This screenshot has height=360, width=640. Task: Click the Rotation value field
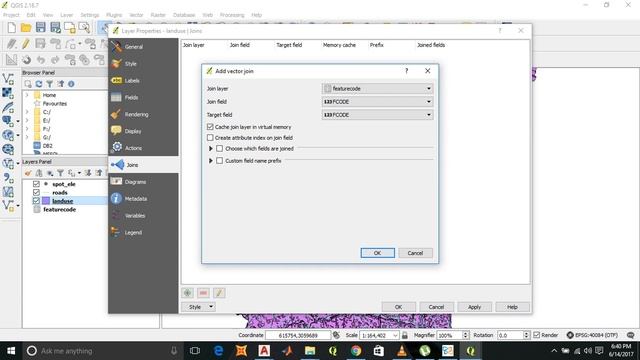(510, 335)
